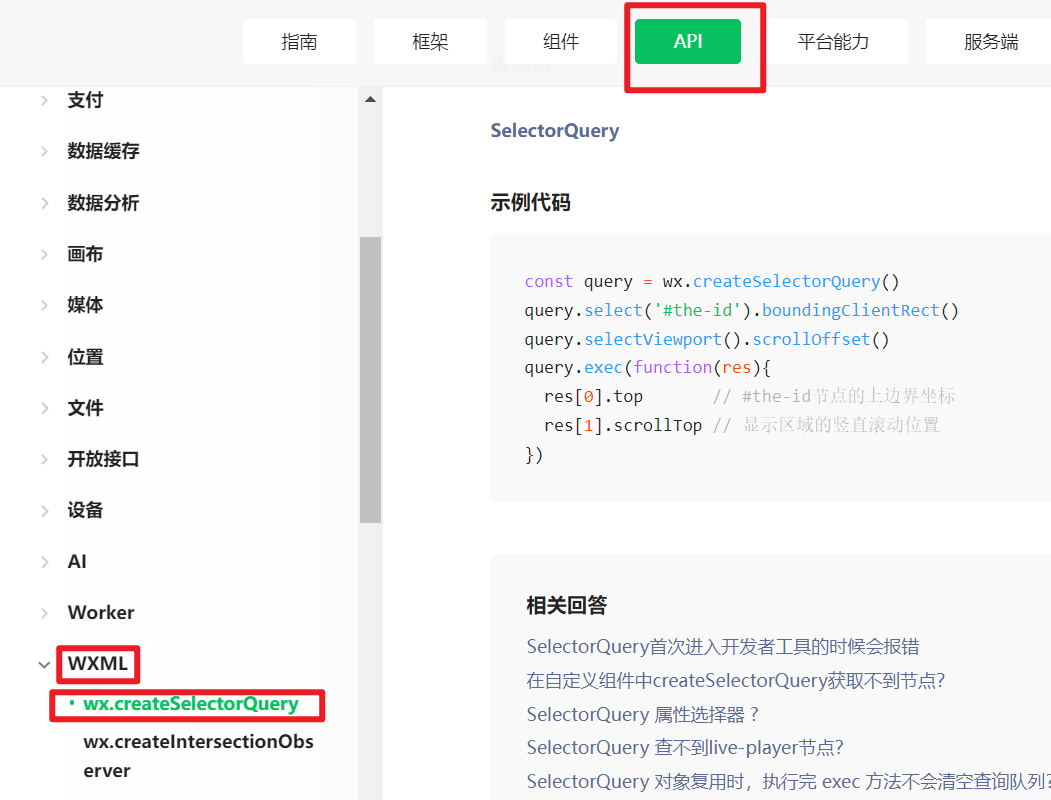Expand the AI chevron
The height and width of the screenshot is (800, 1051).
[x=44, y=562]
